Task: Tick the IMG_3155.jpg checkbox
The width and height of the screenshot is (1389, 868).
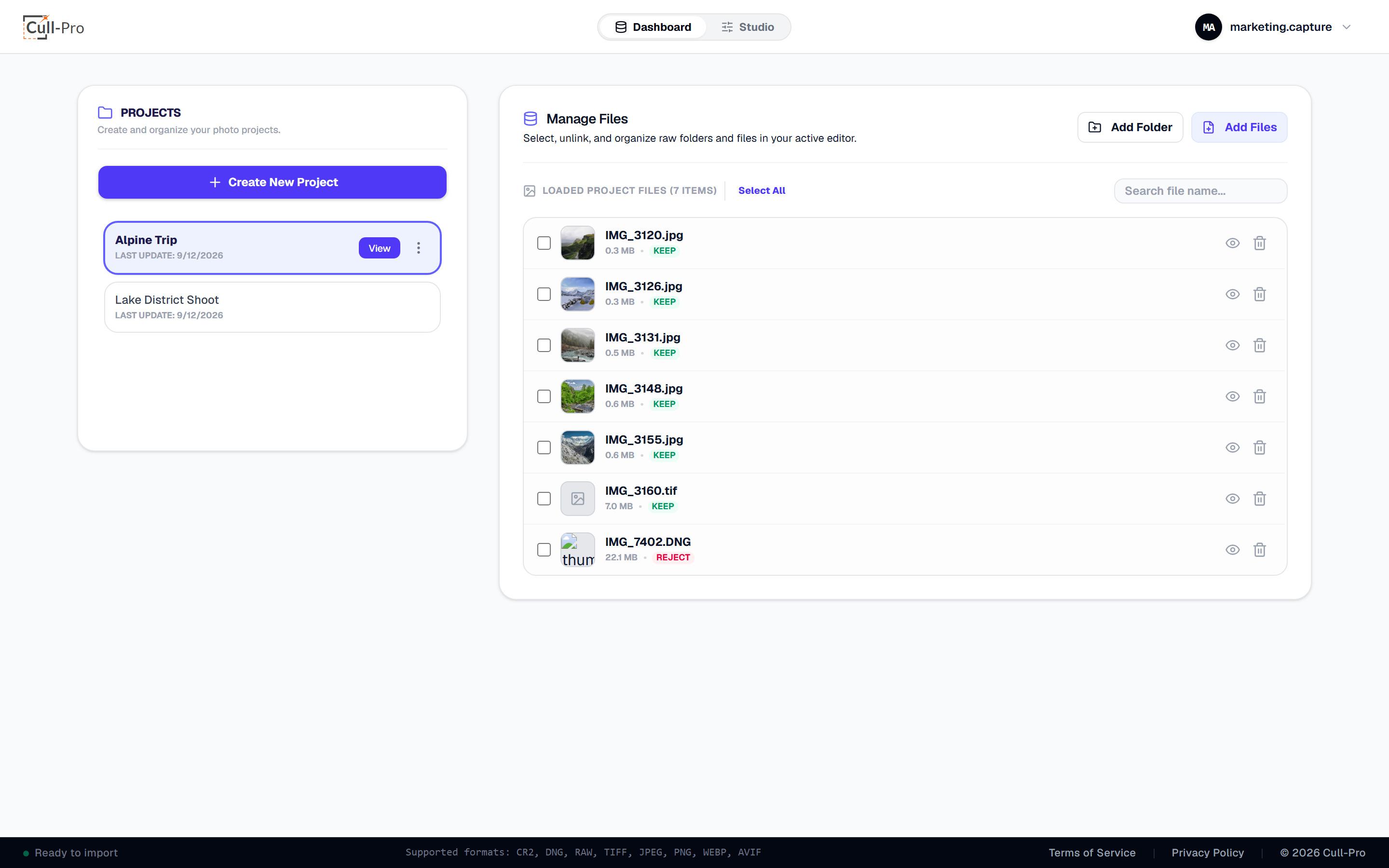Action: point(544,447)
